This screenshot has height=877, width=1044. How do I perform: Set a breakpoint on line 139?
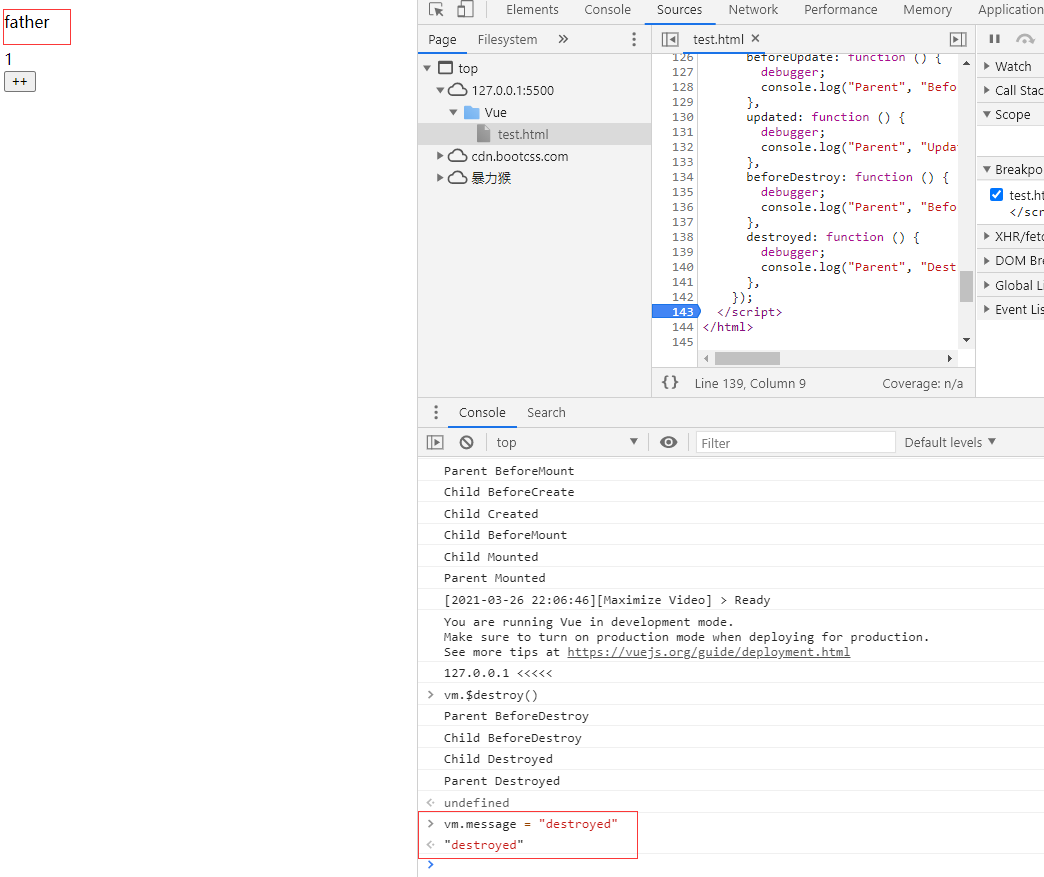(x=682, y=252)
